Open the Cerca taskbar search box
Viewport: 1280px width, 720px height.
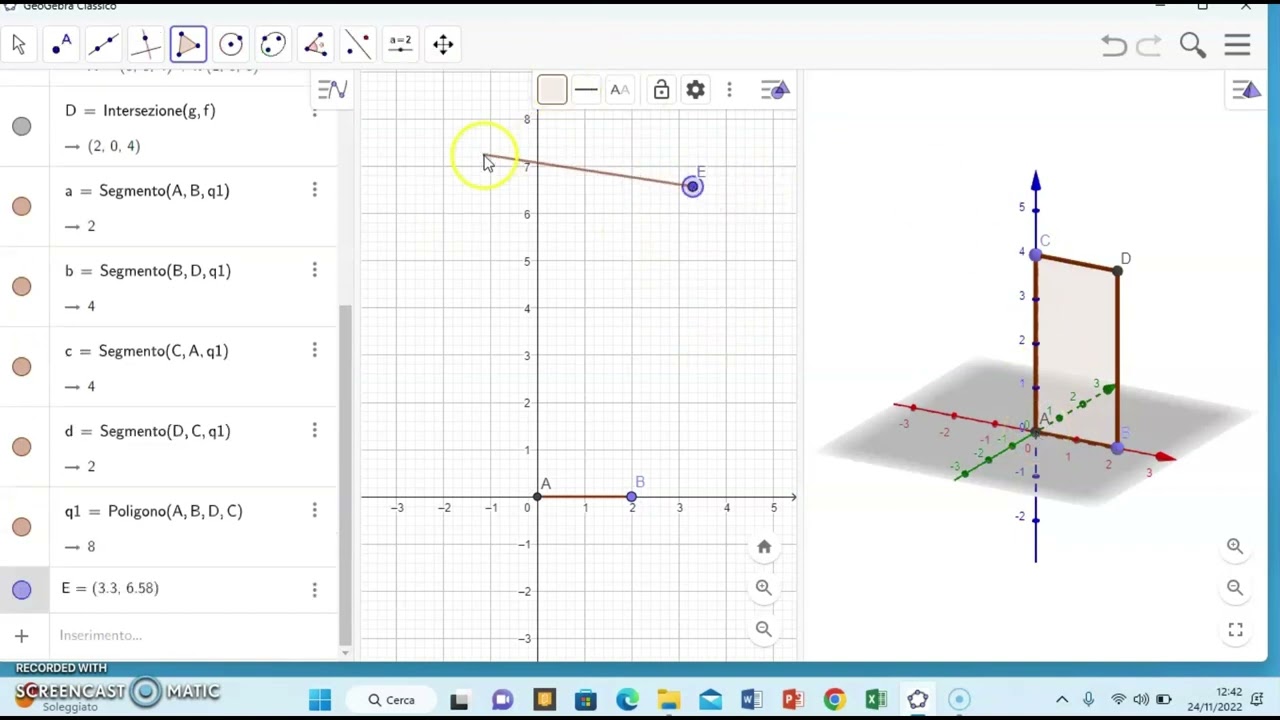point(392,700)
